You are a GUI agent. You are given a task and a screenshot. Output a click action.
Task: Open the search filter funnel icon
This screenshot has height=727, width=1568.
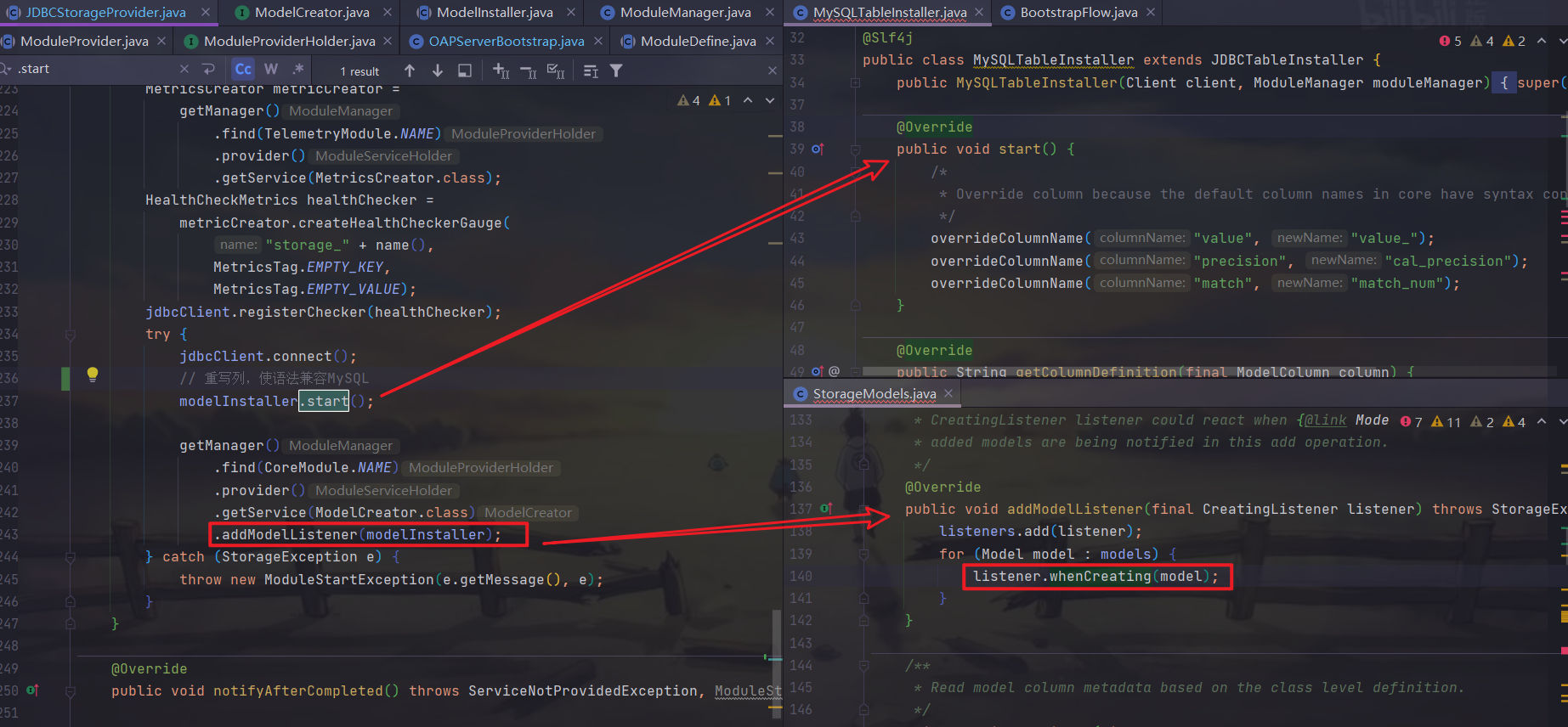pos(616,70)
